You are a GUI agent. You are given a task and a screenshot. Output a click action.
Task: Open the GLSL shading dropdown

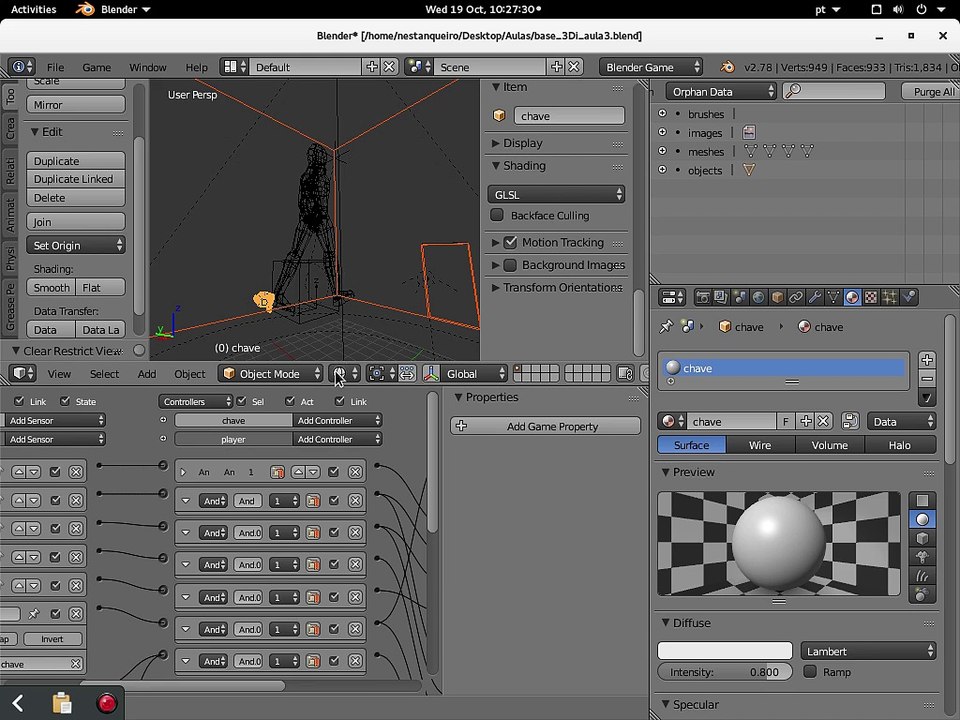point(556,195)
